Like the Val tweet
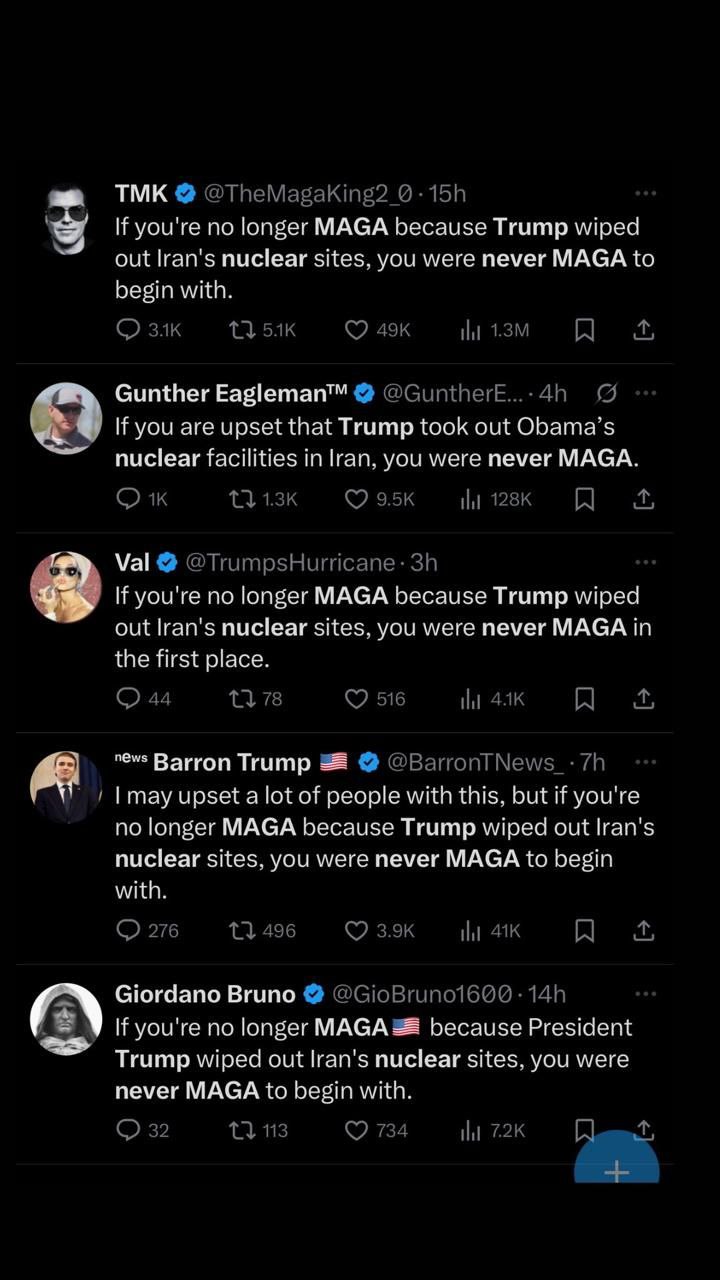720x1280 pixels. [x=357, y=699]
